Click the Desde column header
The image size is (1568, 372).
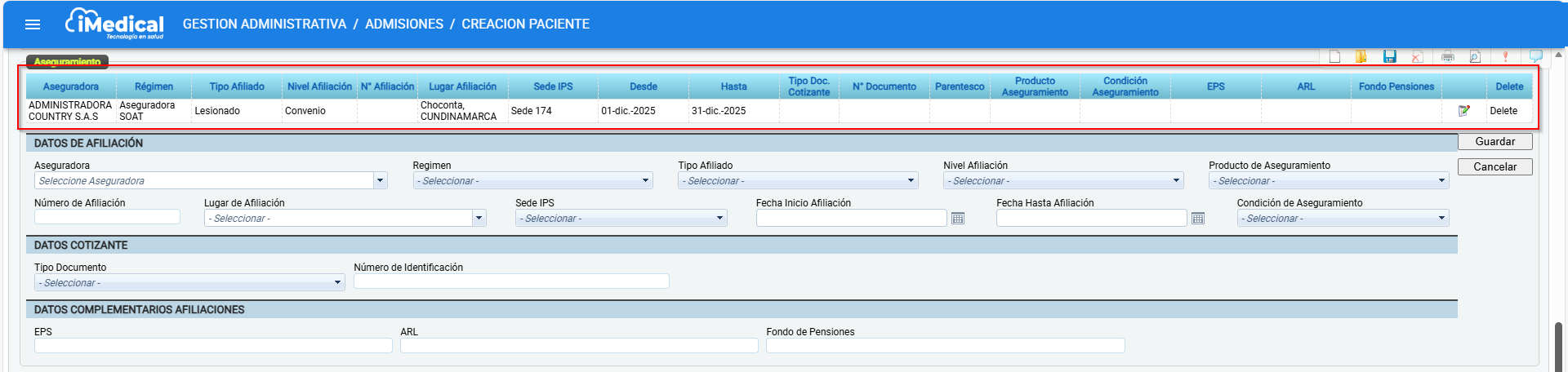tap(644, 86)
